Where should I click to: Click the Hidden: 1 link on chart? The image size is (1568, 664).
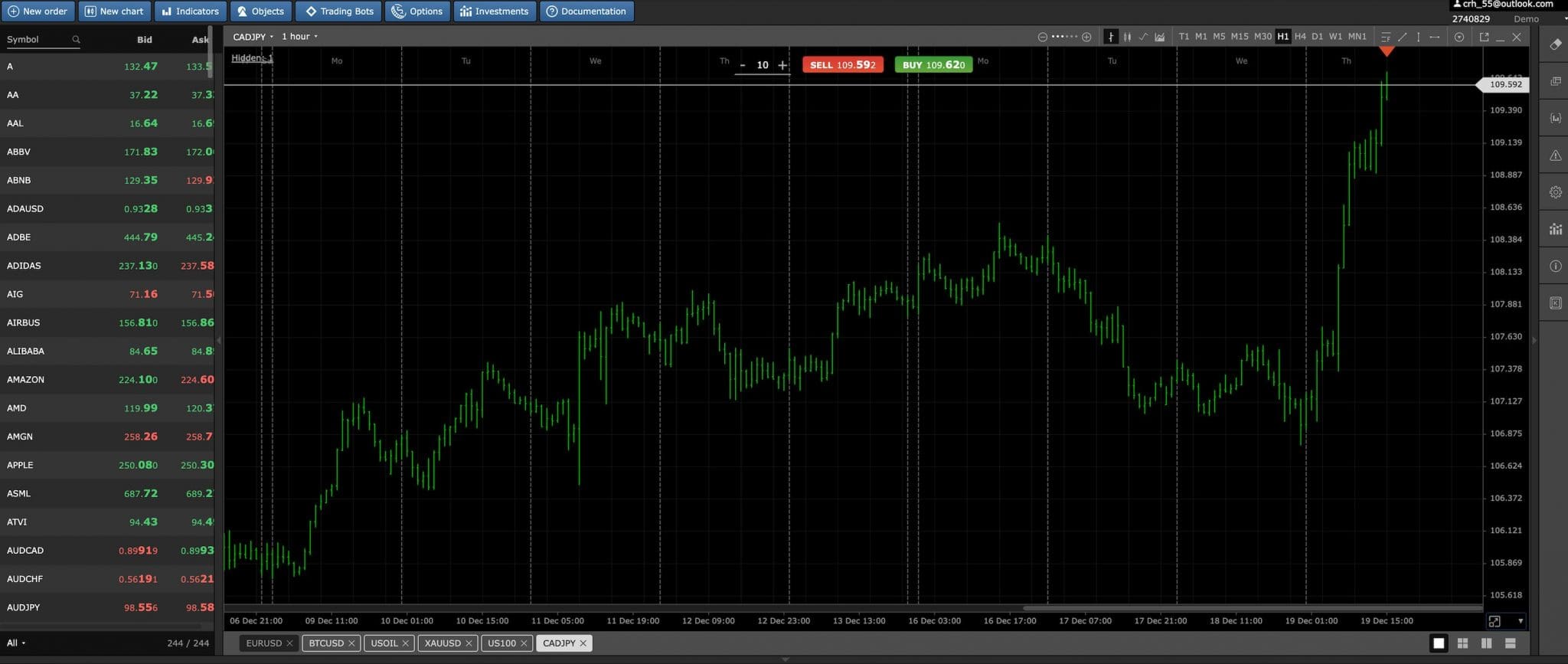(252, 58)
